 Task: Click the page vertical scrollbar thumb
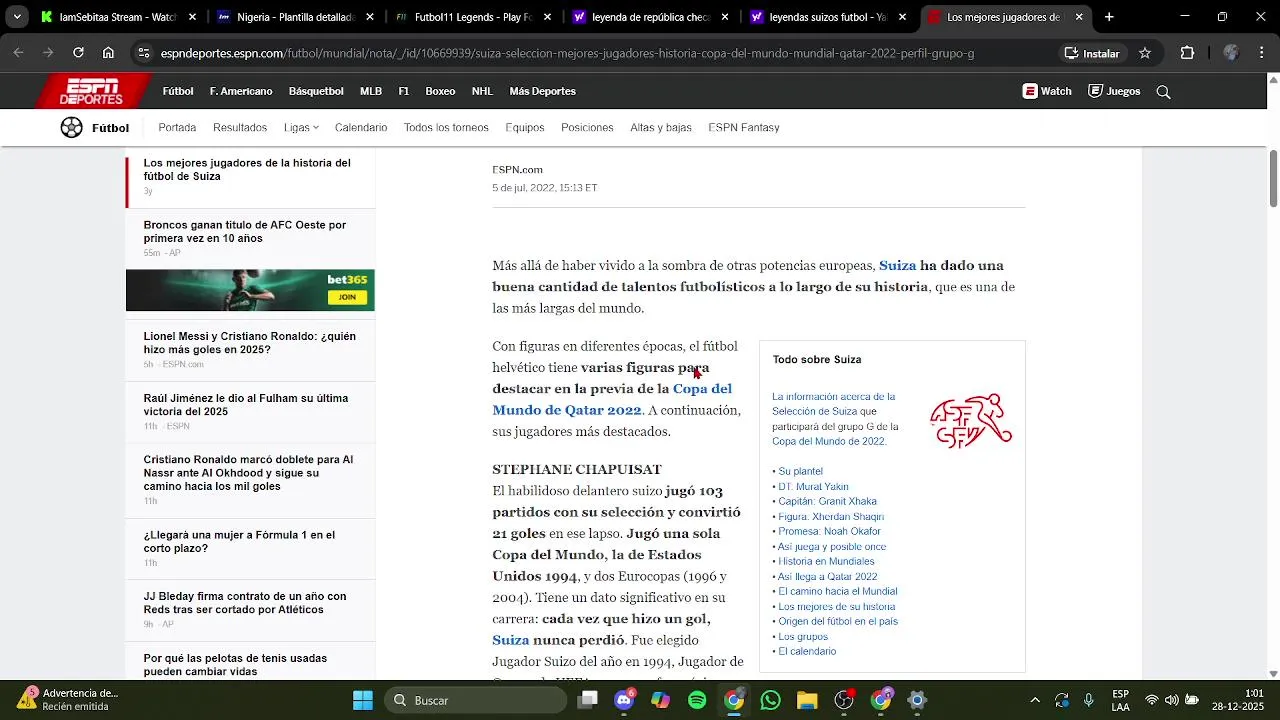tap(1273, 179)
